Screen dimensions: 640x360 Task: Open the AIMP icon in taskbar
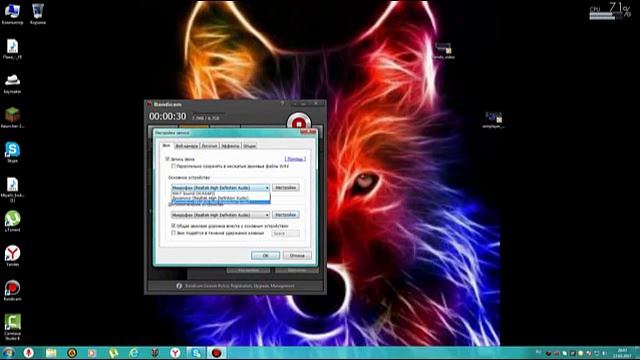coord(72,353)
